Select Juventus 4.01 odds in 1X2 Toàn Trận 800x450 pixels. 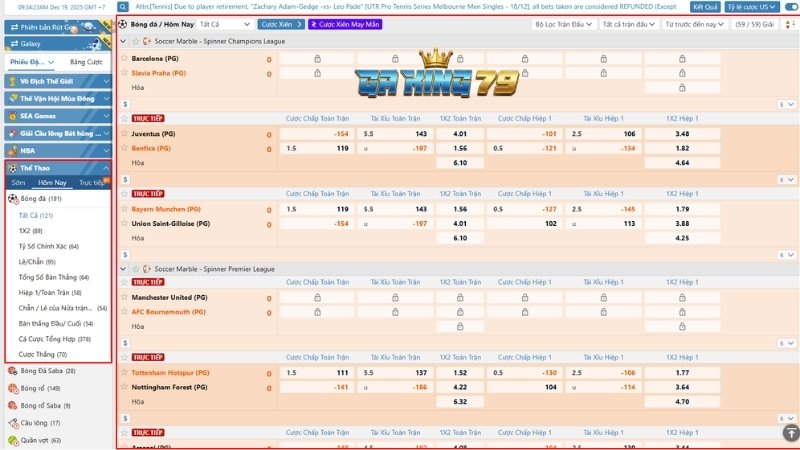click(x=460, y=134)
